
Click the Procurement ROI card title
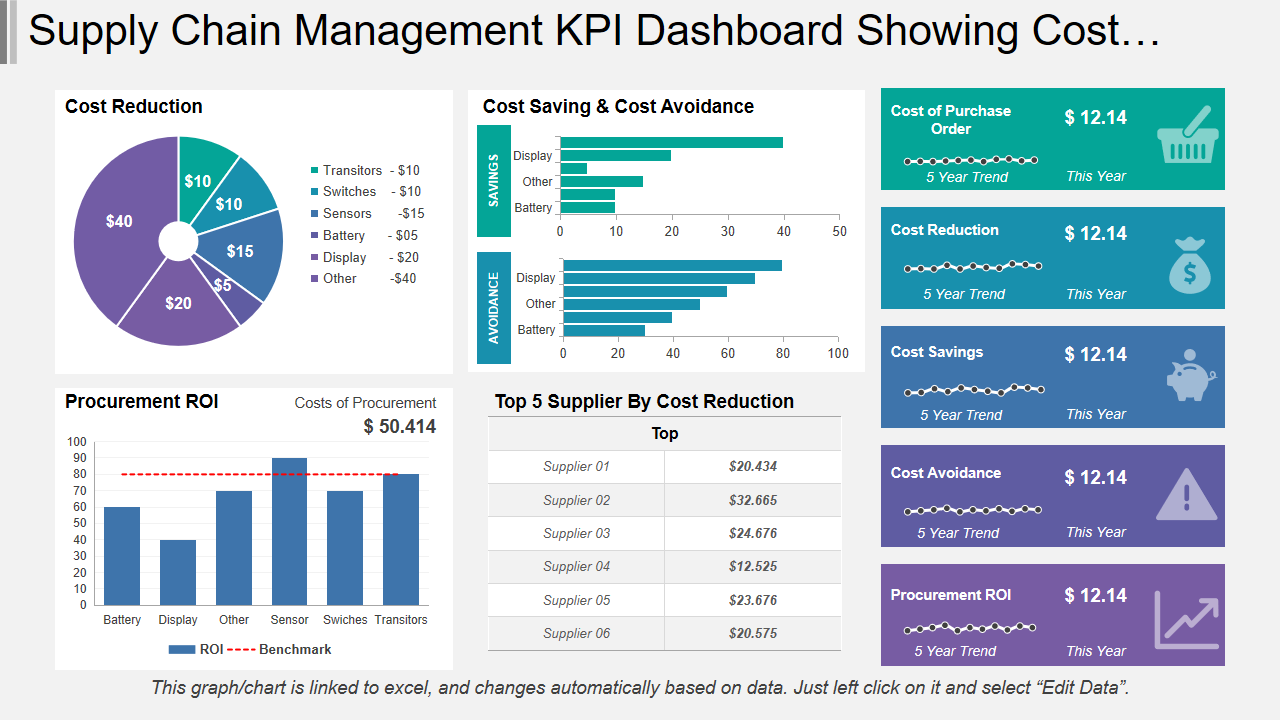coord(951,595)
